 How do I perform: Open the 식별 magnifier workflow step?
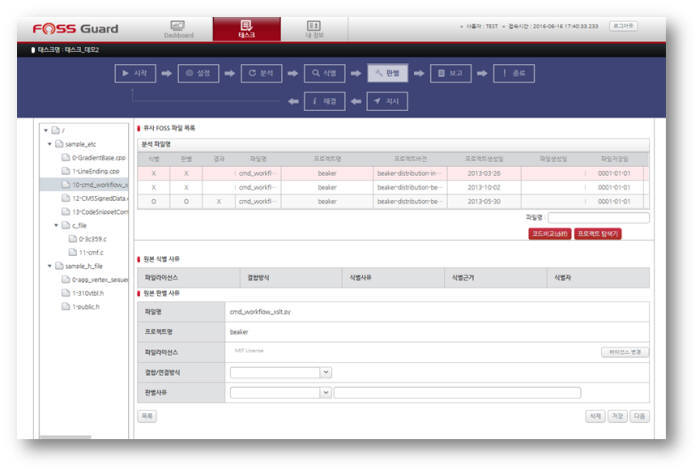coord(330,73)
